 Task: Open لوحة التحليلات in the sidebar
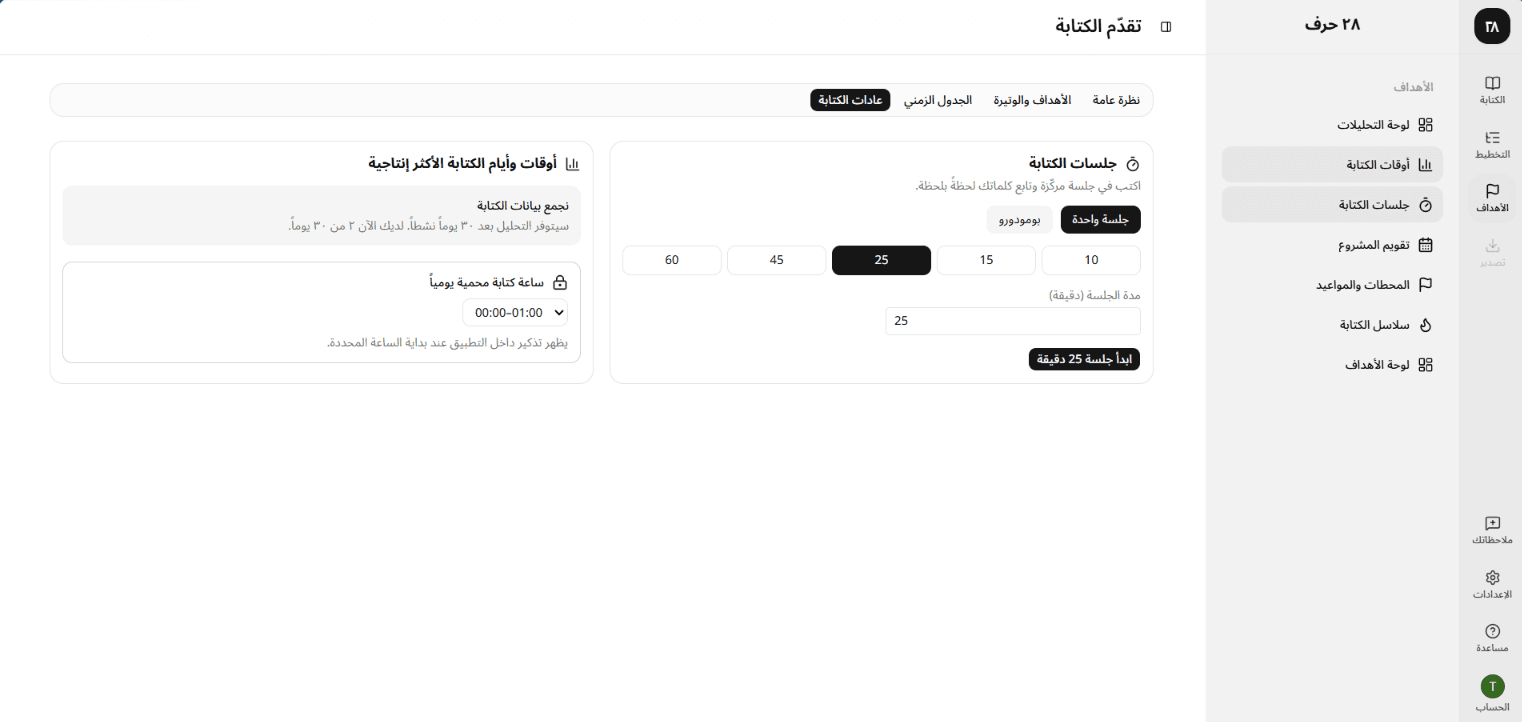pos(1333,125)
